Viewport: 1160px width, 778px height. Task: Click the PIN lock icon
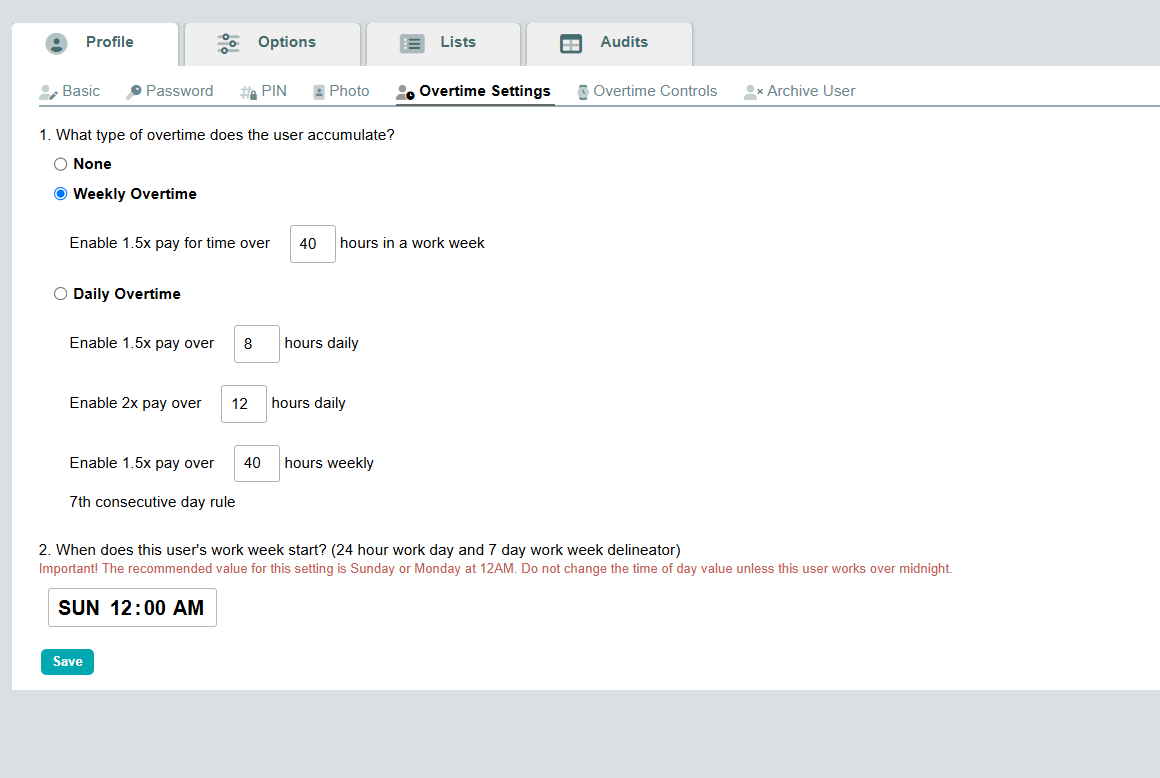[x=249, y=92]
